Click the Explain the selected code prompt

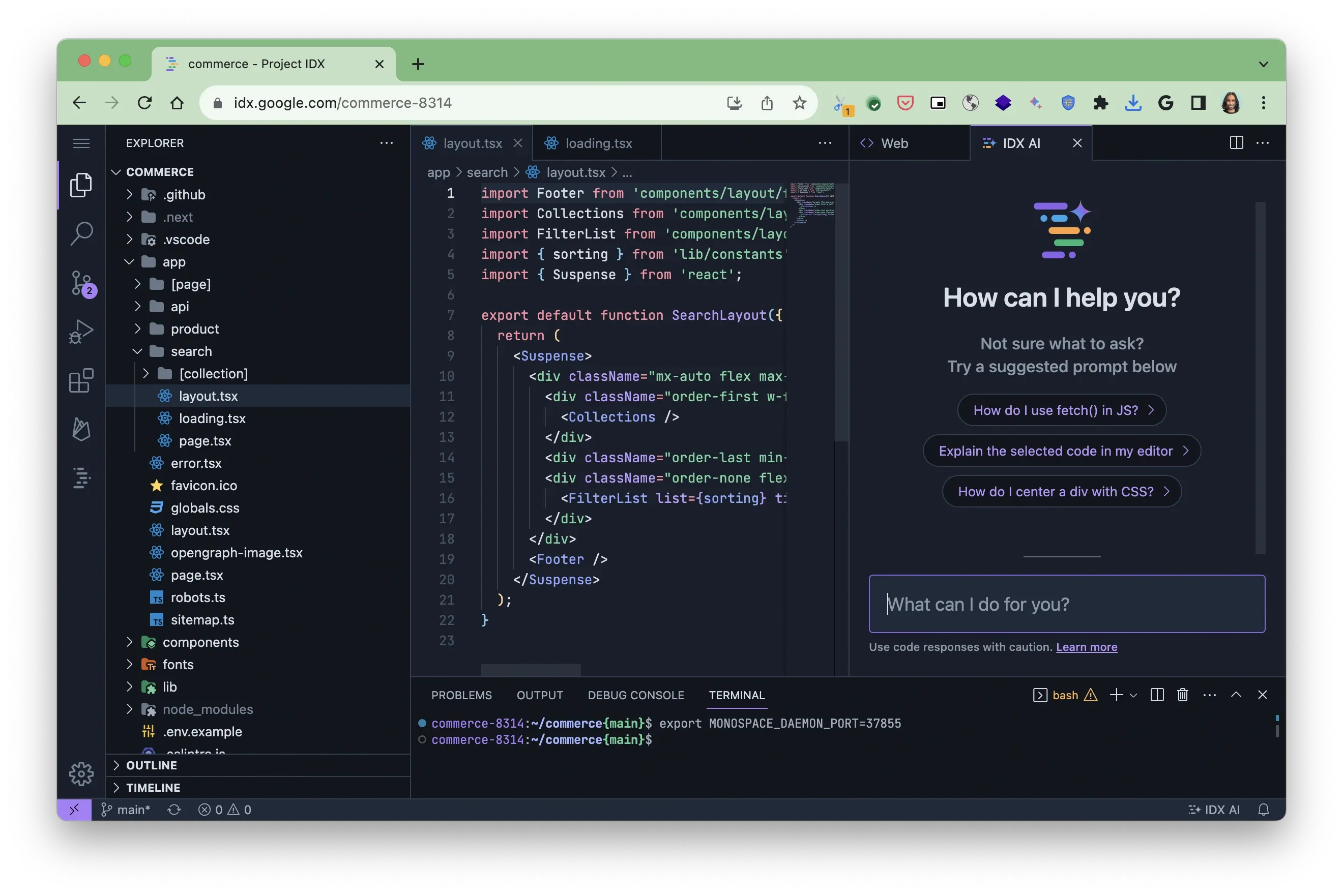pos(1061,451)
